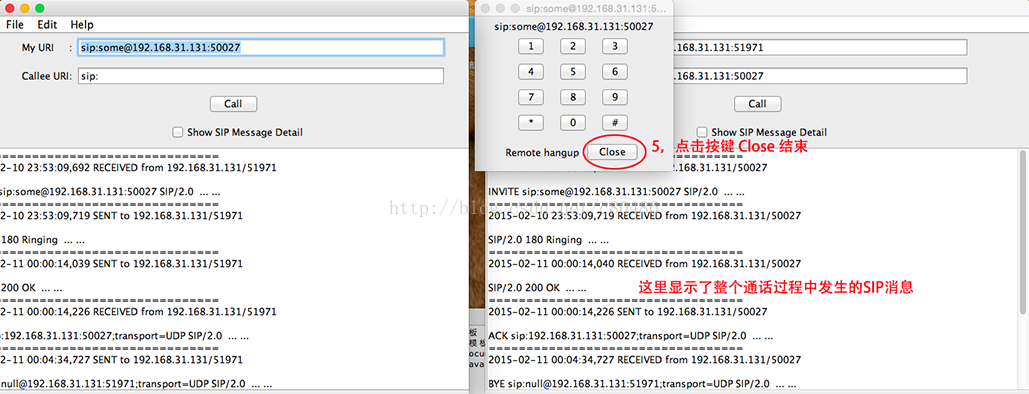Select the 0 keypad key
This screenshot has width=1029, height=394.
(573, 123)
